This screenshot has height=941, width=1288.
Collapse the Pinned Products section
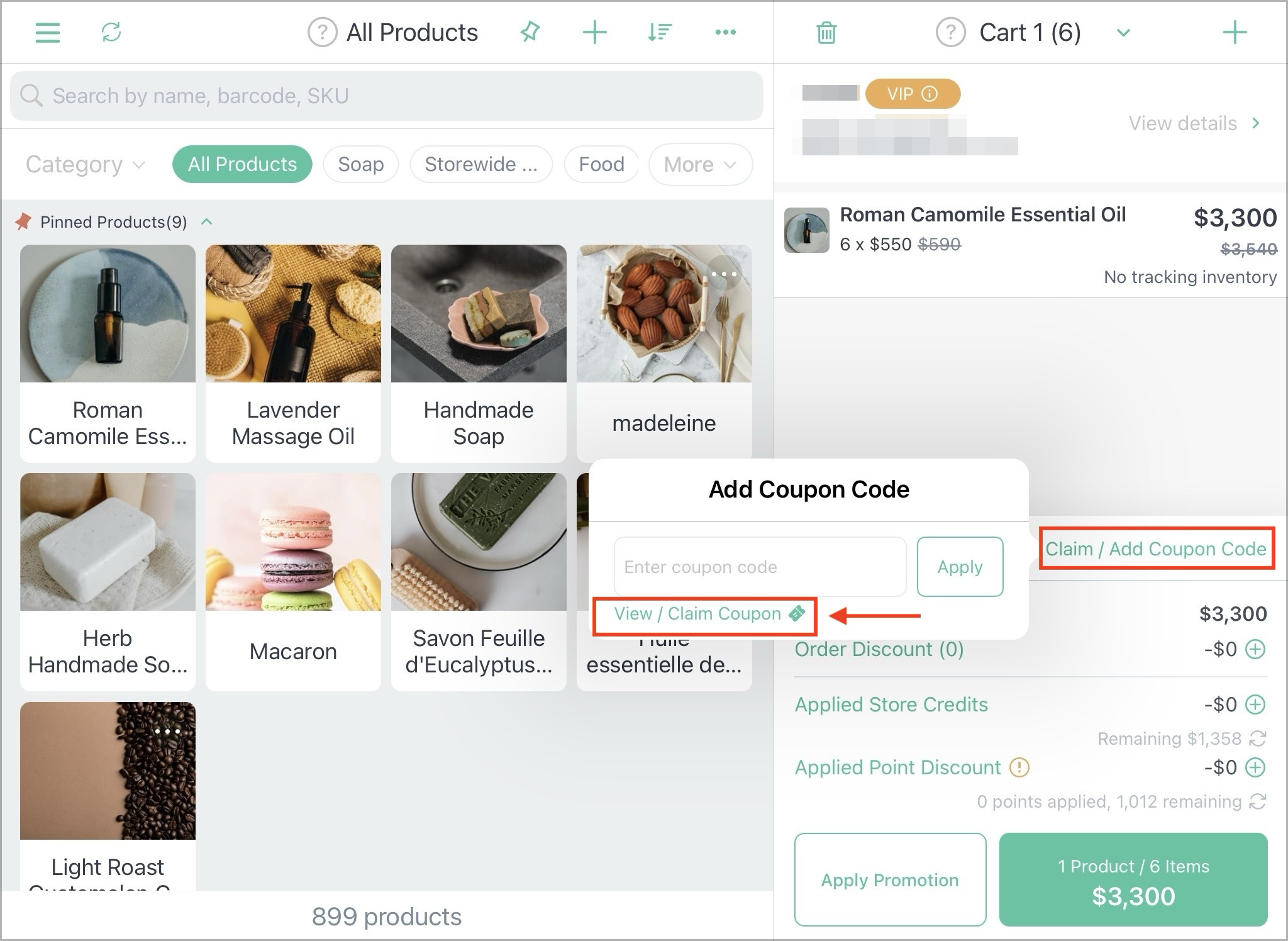tap(206, 221)
